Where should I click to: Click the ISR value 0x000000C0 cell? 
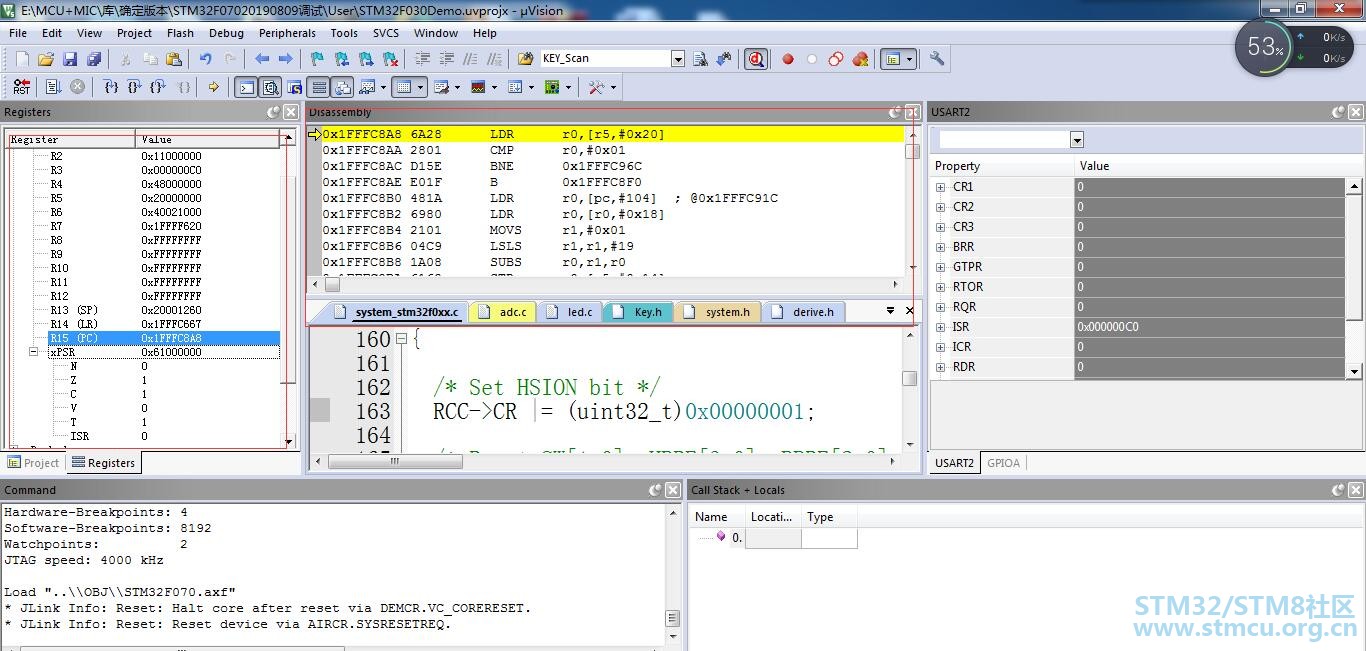coord(1210,327)
